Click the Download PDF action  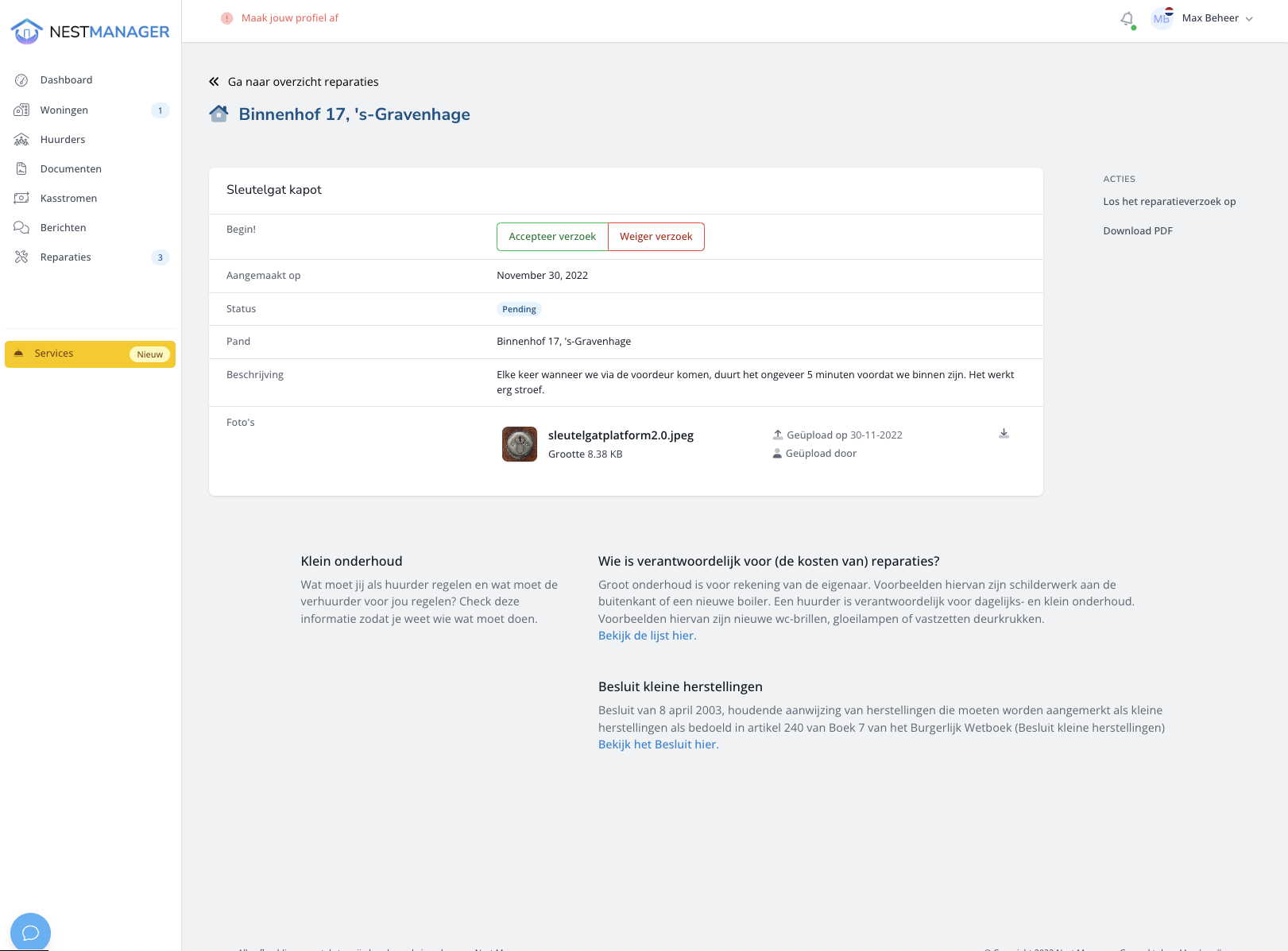click(x=1137, y=231)
